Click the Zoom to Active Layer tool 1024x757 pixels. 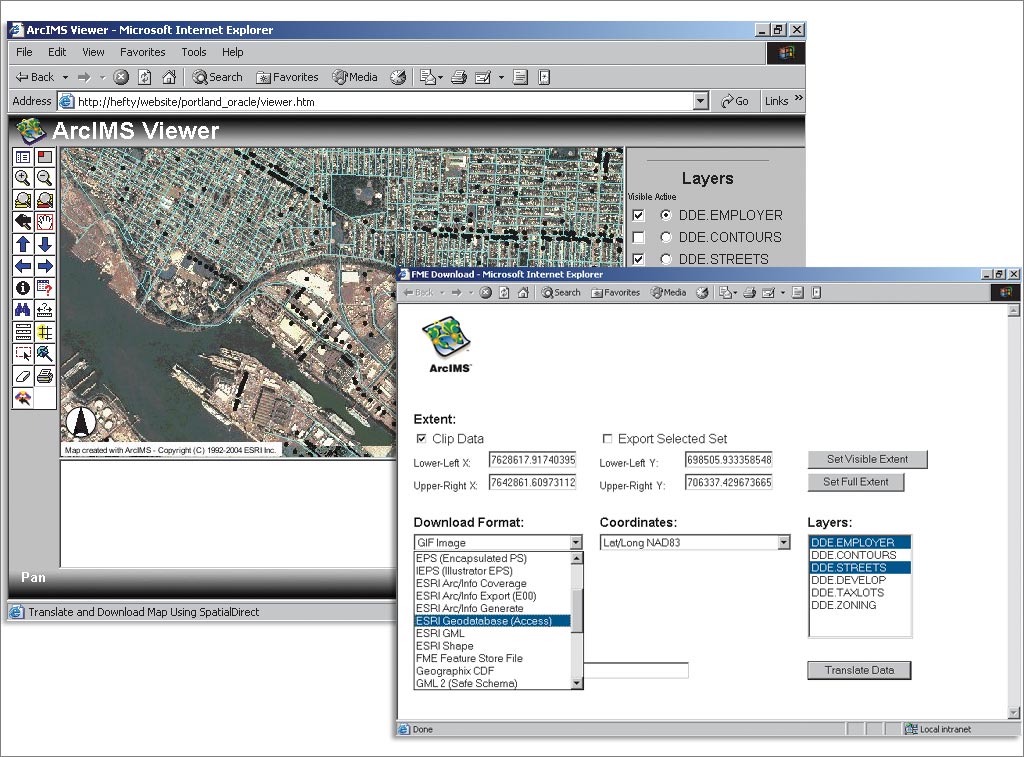pyautogui.click(x=44, y=200)
